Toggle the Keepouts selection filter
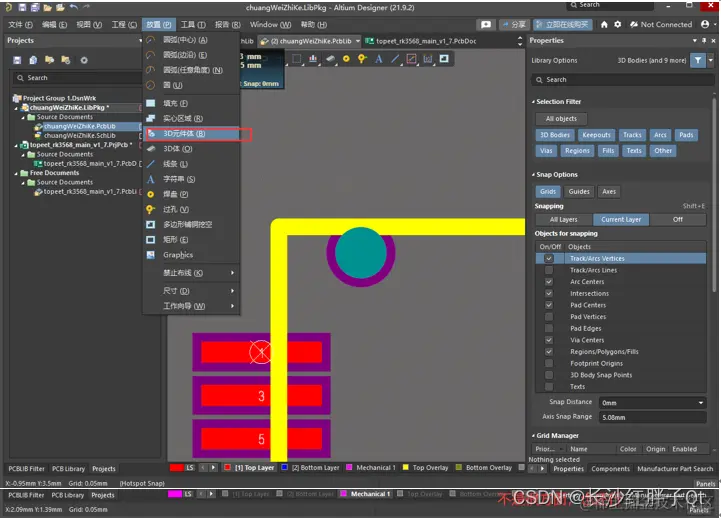 [596, 135]
